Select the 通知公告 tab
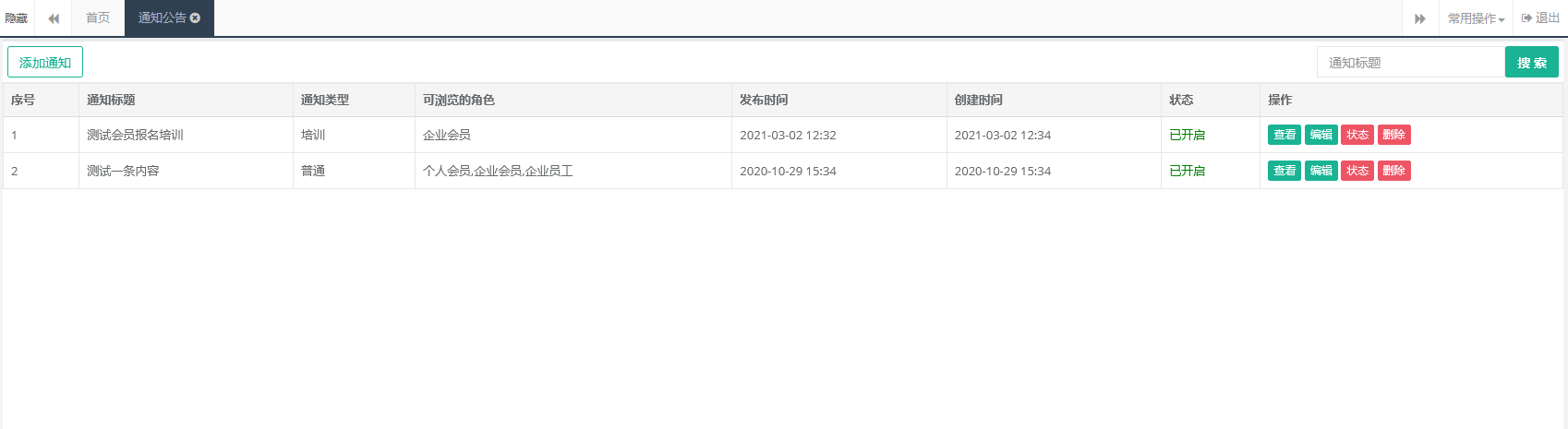Screen dimensions: 1568x429 (162, 18)
